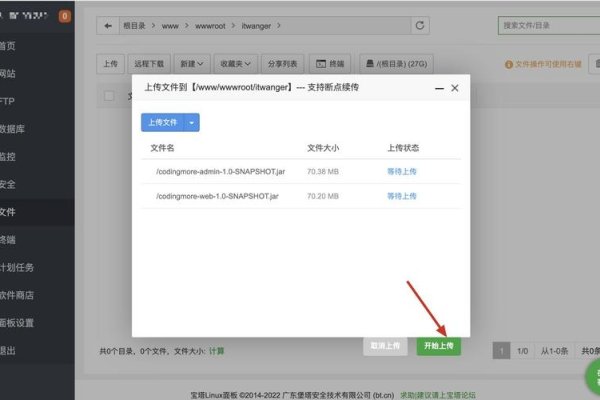The image size is (600, 400).
Task: Click 等待上传 status for codingmore-admin jar
Action: click(402, 171)
